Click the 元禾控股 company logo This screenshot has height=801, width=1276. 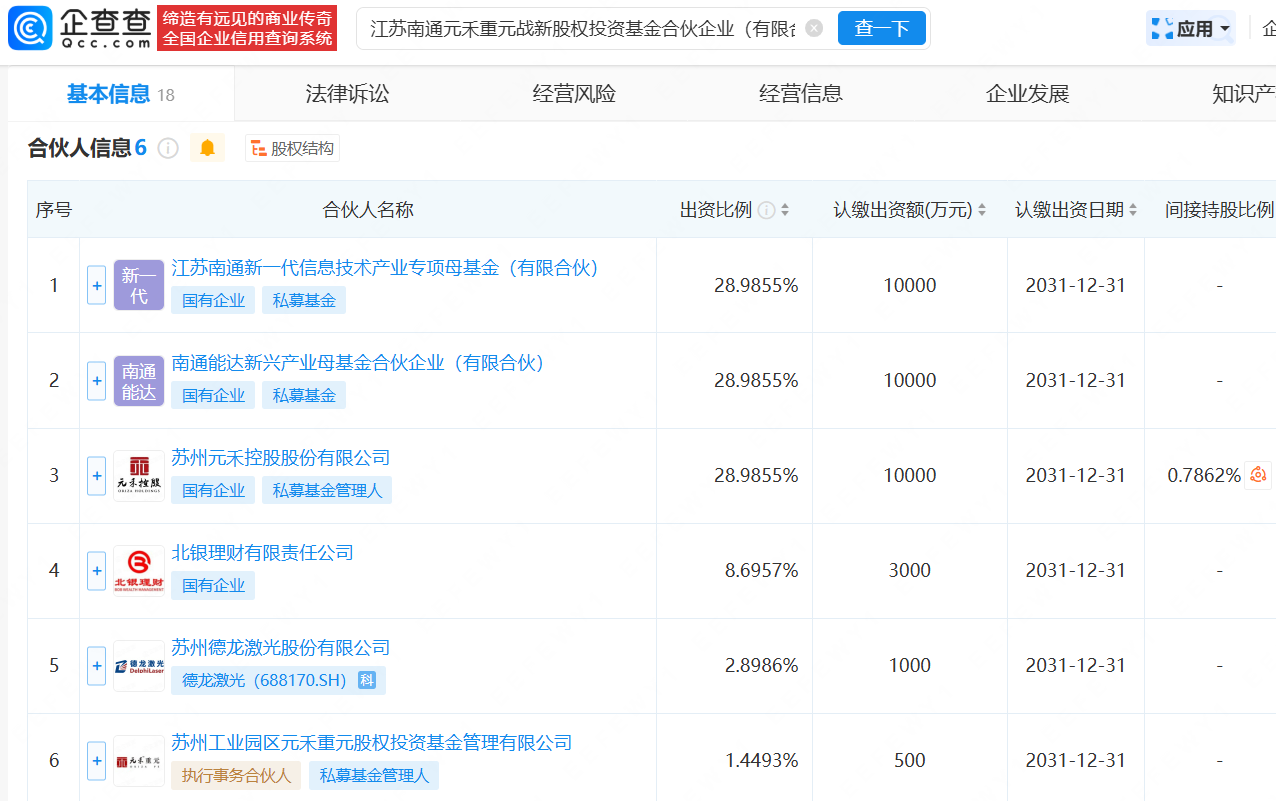tap(139, 476)
